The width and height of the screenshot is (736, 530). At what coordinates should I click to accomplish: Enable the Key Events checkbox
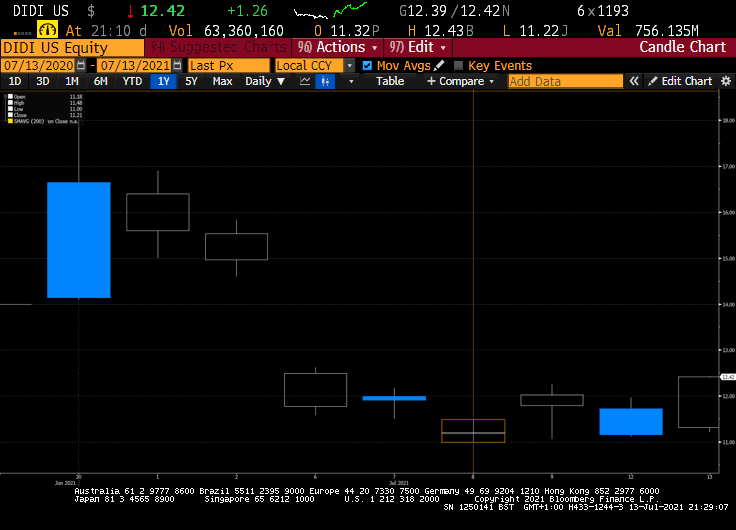tap(459, 65)
